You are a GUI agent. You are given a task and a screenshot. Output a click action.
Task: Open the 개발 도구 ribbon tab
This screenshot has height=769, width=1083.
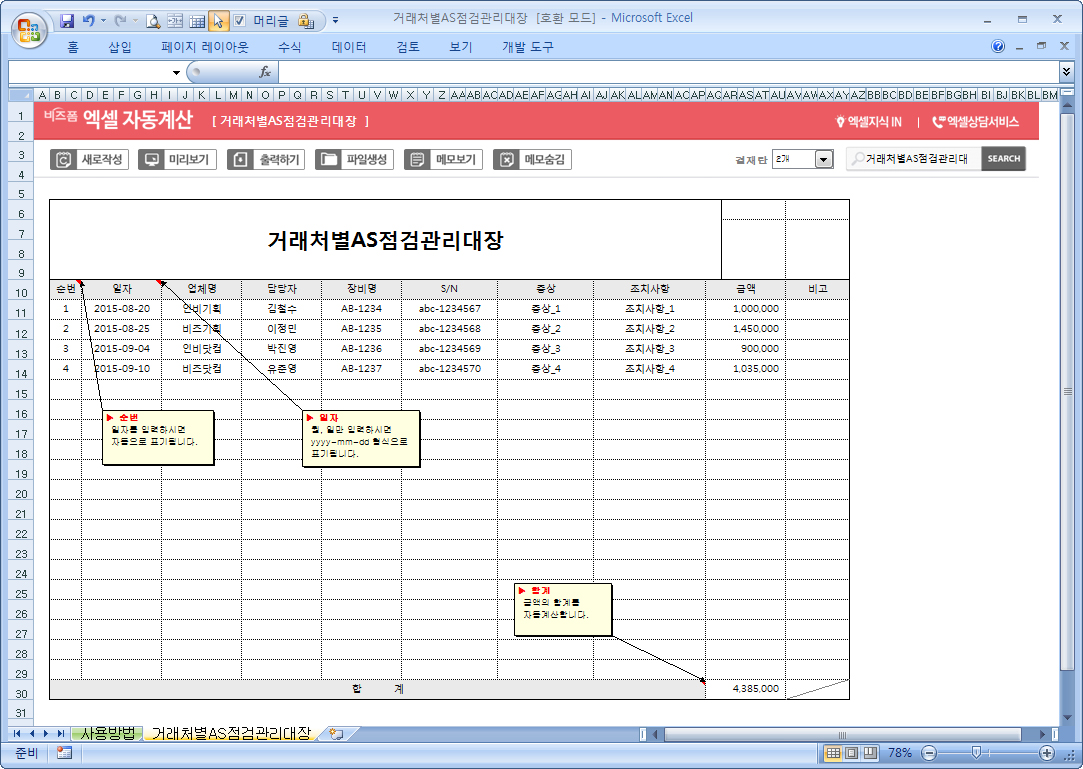pos(528,47)
